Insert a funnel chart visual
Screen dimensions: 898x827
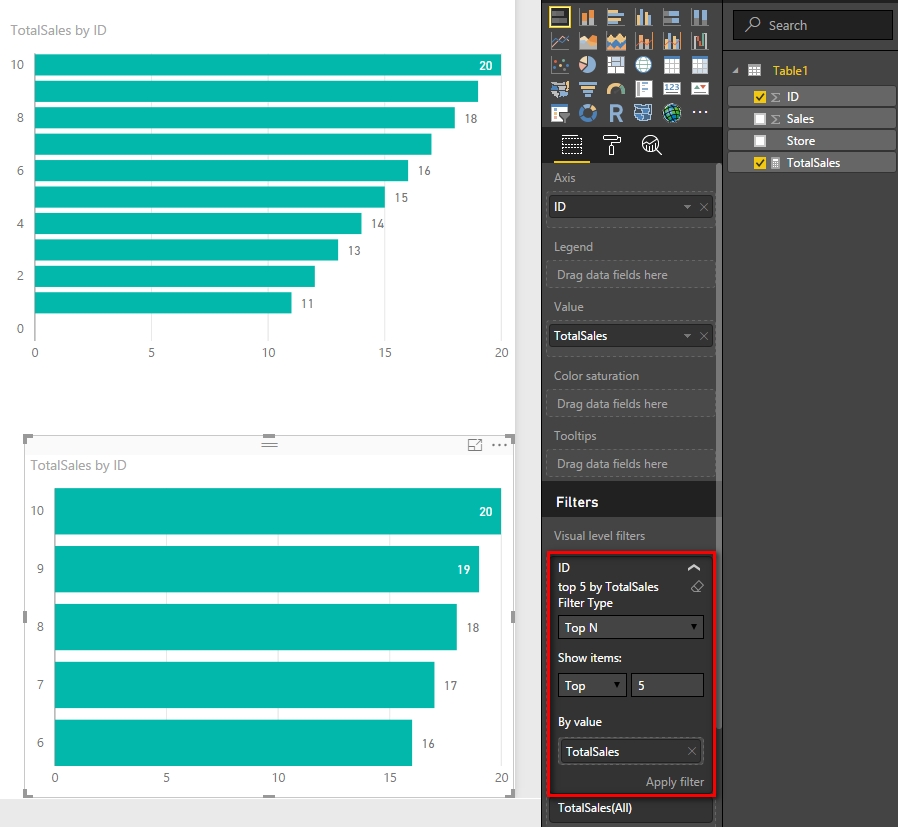pyautogui.click(x=588, y=89)
